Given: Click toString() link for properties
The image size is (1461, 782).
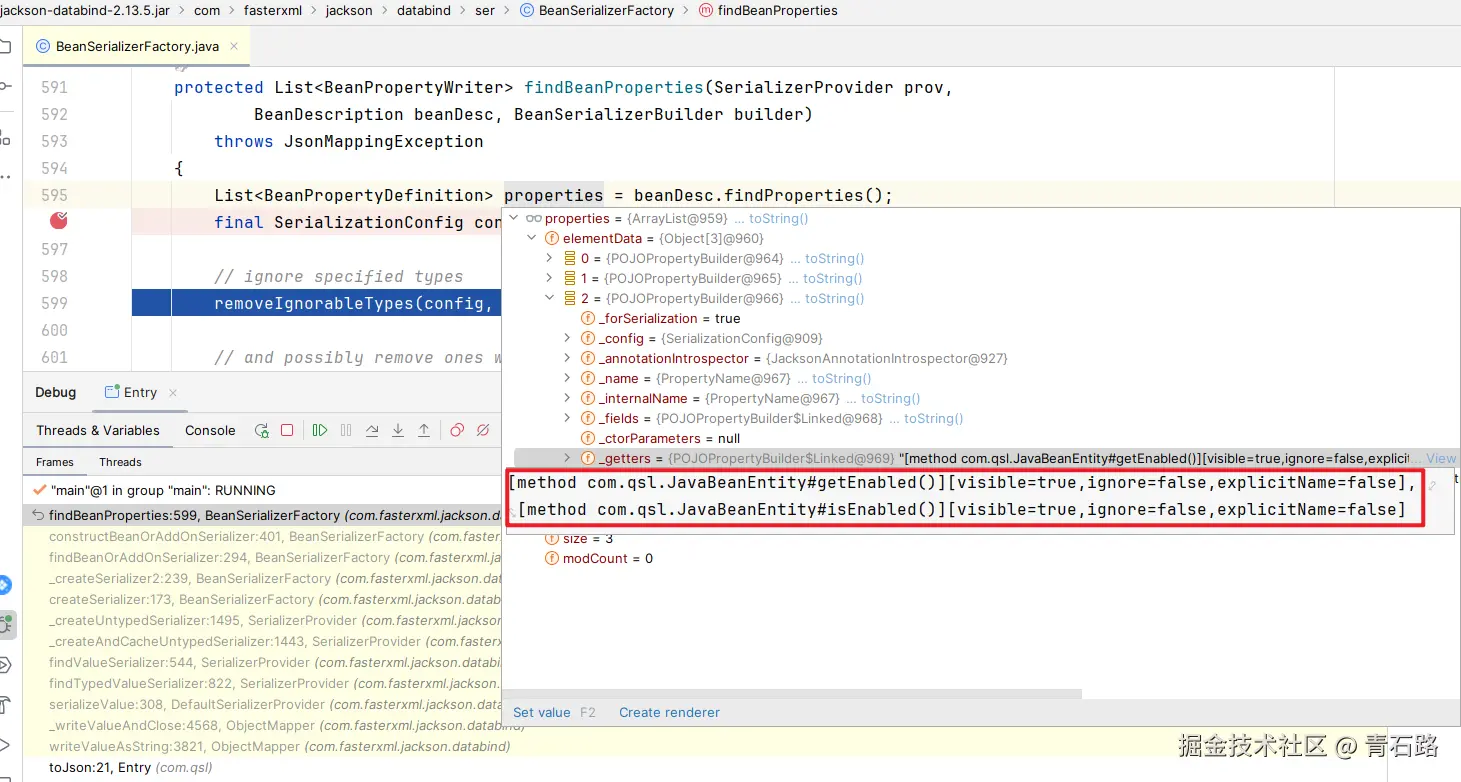Looking at the screenshot, I should point(778,218).
